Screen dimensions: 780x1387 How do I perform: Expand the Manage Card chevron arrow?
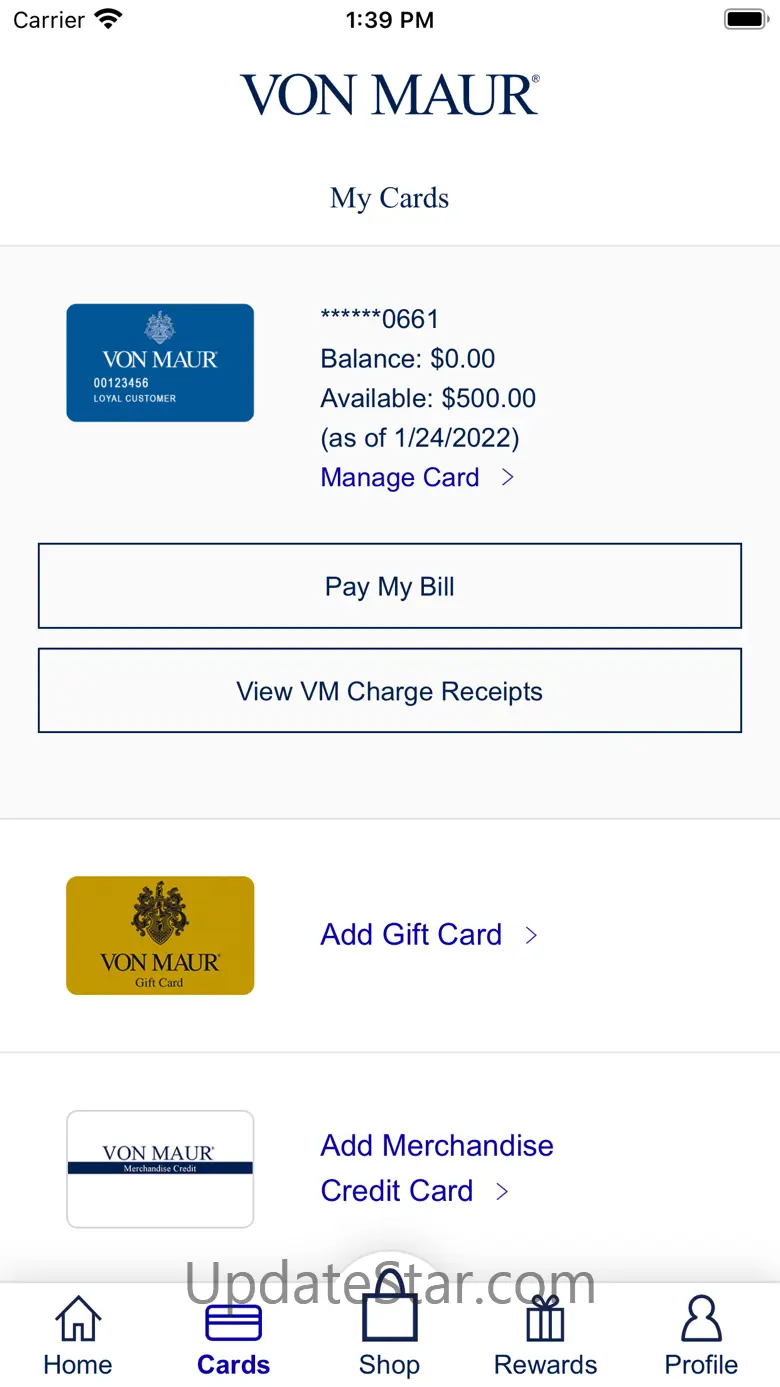point(508,478)
